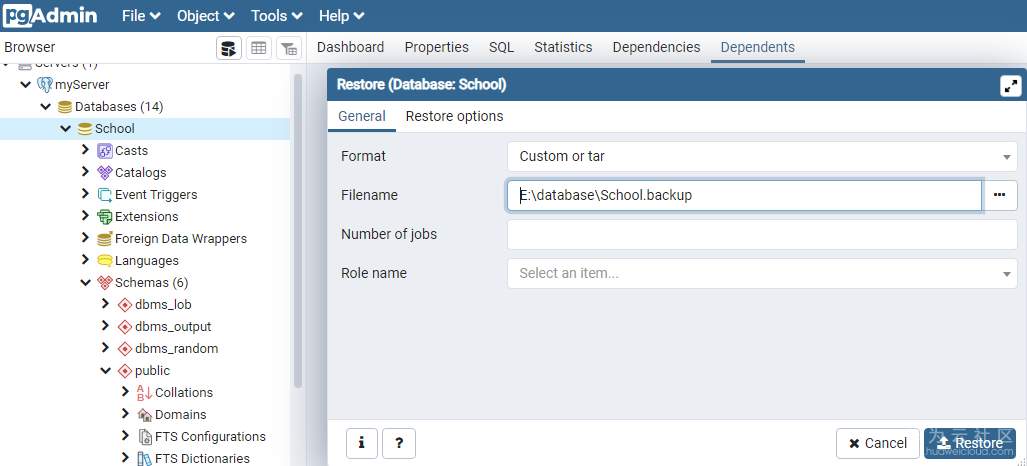1027x466 pixels.
Task: Open the Format dropdown
Action: coord(762,157)
